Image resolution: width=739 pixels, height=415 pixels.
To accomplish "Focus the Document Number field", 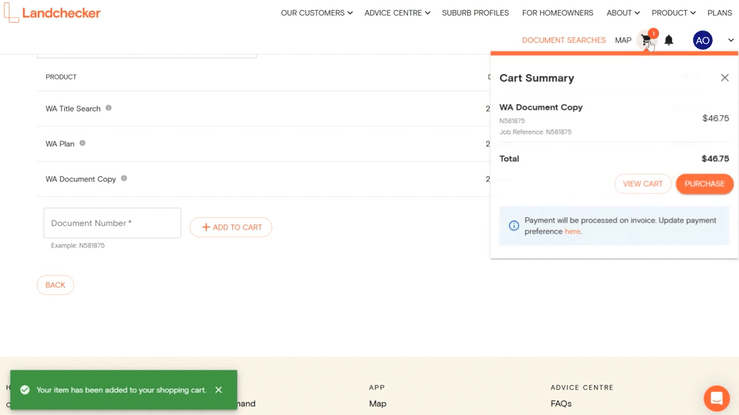I will tap(112, 223).
